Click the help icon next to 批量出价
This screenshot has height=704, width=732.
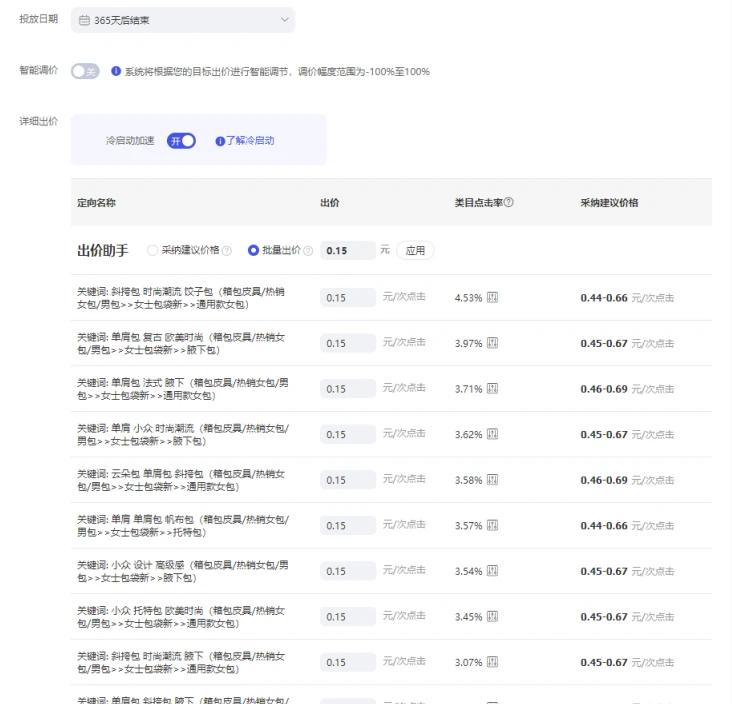[x=308, y=251]
